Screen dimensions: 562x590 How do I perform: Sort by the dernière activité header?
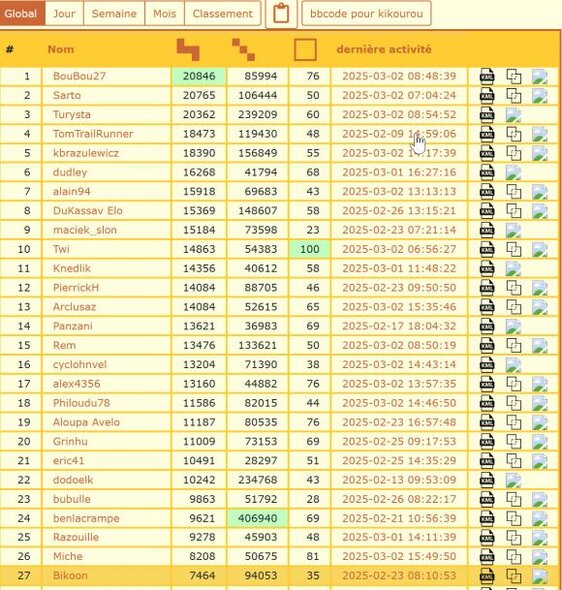384,49
